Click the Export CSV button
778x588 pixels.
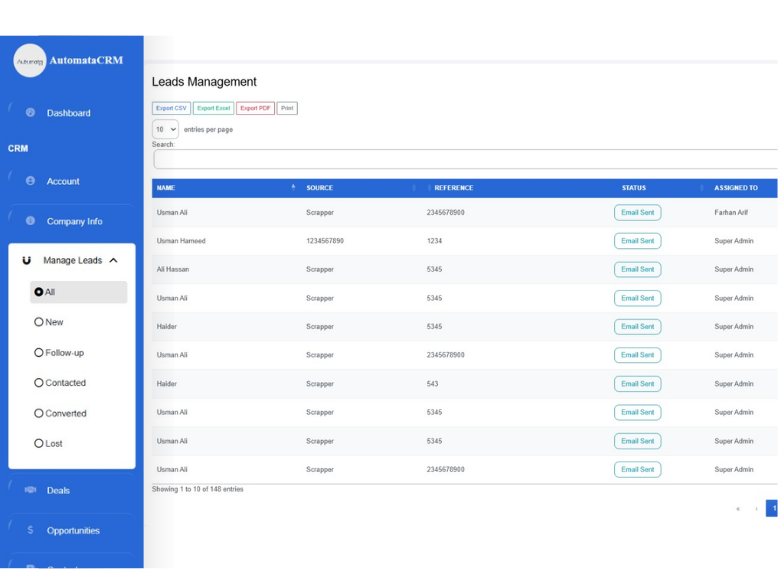(x=170, y=108)
